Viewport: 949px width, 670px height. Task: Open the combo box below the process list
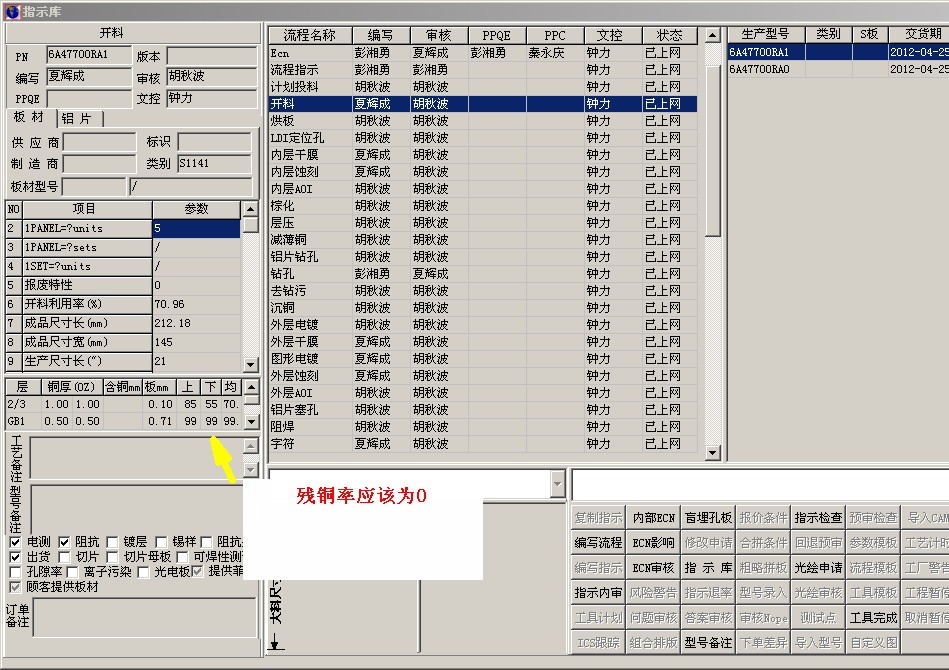[557, 484]
